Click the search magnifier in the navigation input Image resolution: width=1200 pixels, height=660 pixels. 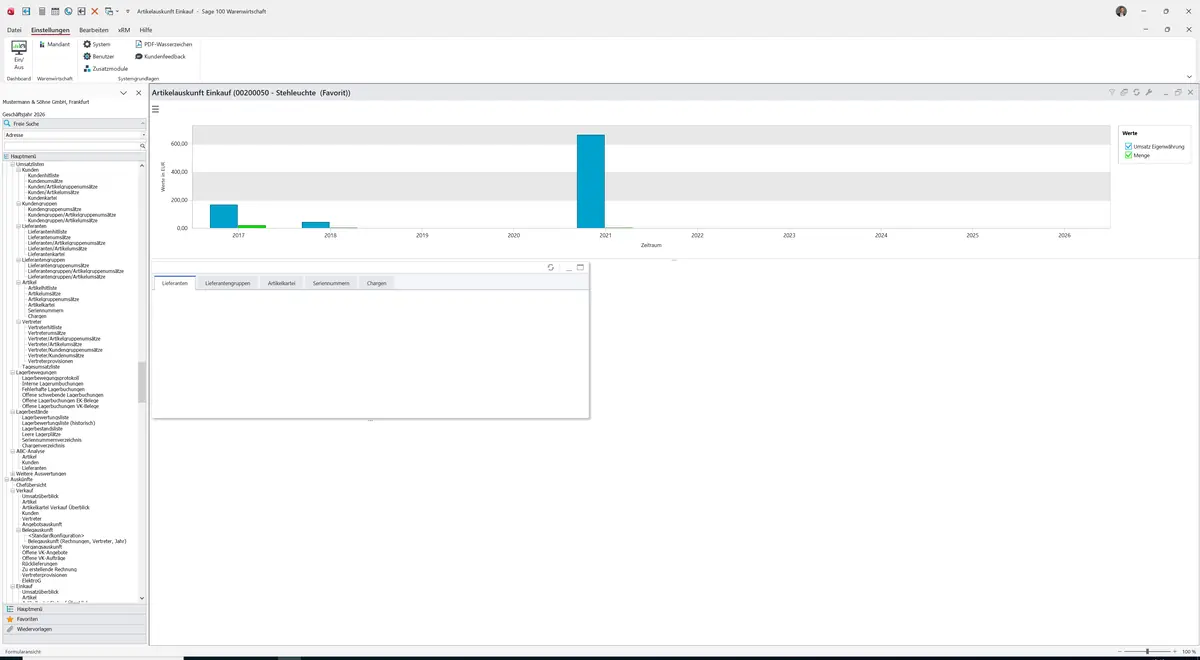point(142,146)
